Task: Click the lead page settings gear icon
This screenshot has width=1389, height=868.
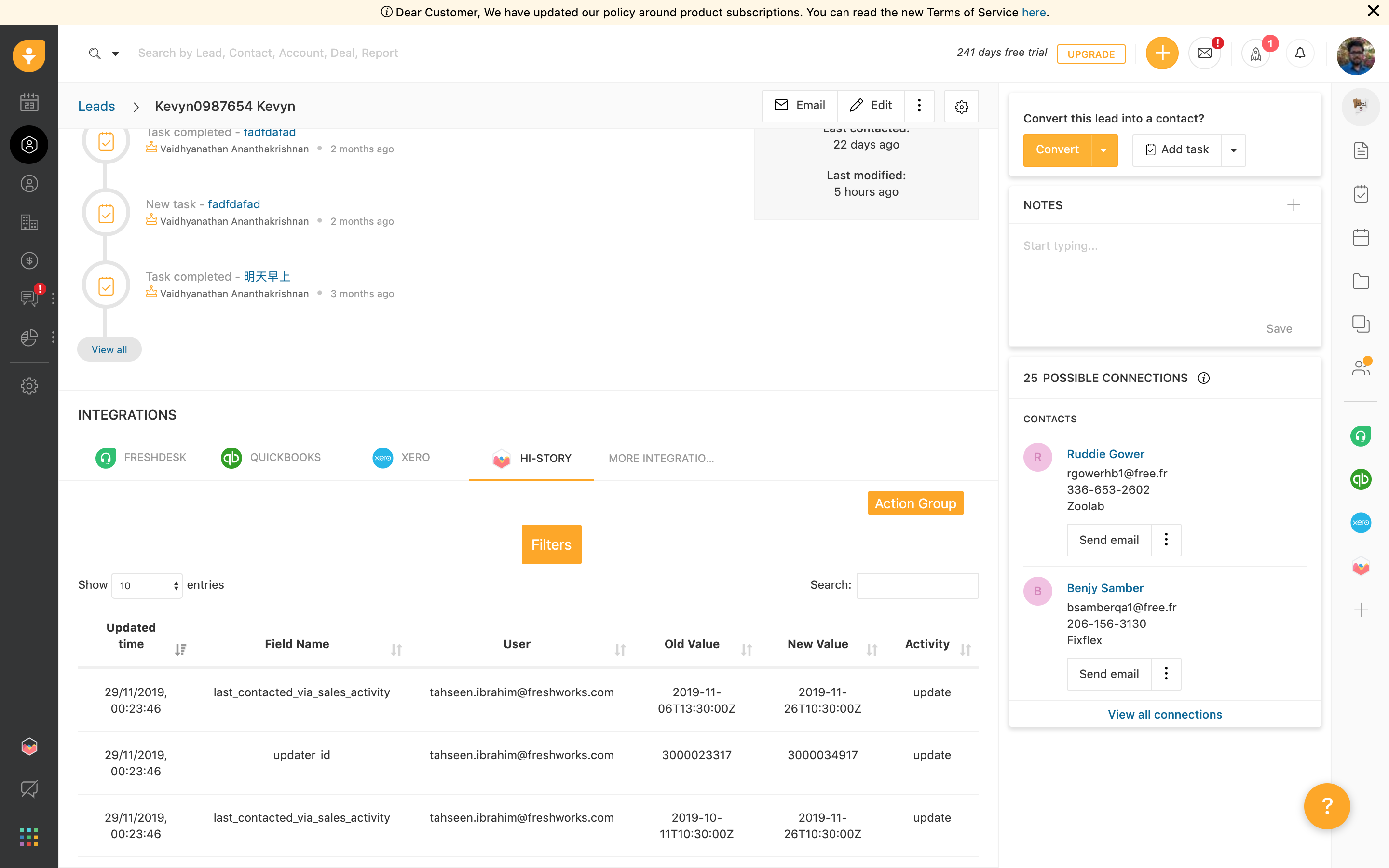Action: coord(961,106)
